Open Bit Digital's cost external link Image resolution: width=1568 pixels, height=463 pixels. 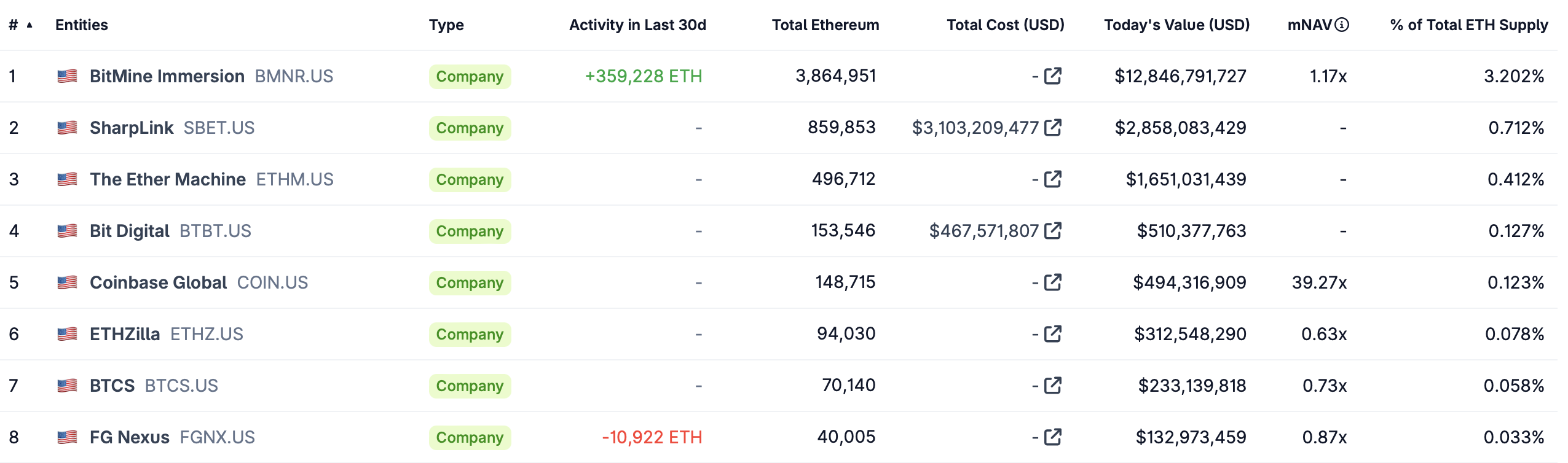pos(1054,231)
